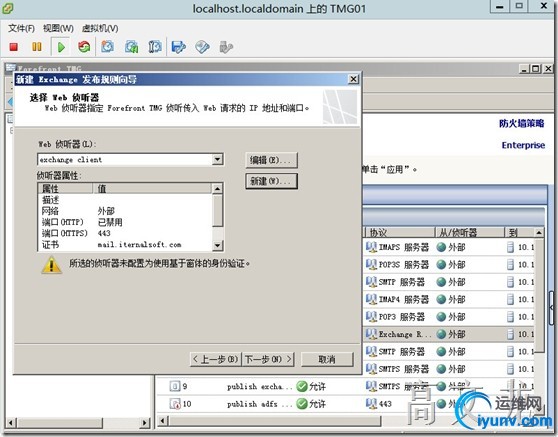Image resolution: width=558 pixels, height=437 pixels.
Task: Select the IMAP4 服务器 protocol icon
Action: [x=371, y=299]
